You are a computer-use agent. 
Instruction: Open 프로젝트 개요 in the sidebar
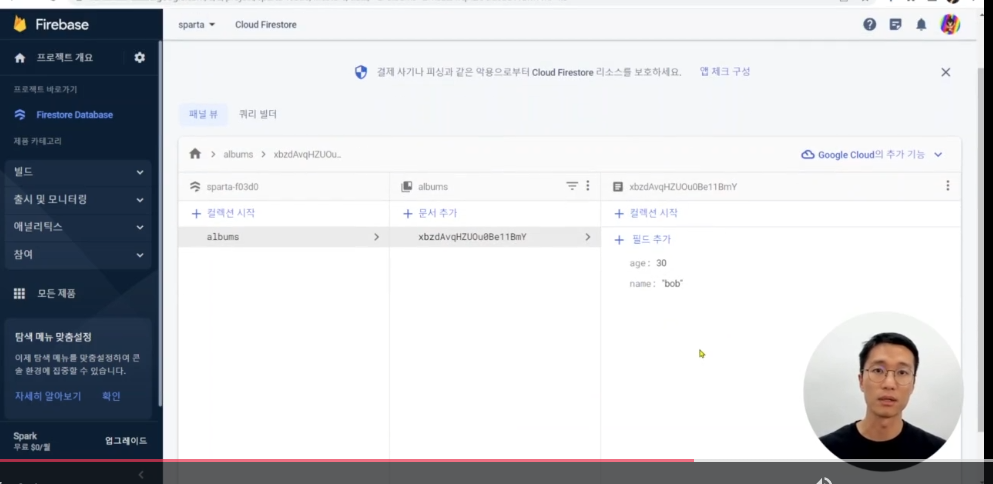[65, 58]
